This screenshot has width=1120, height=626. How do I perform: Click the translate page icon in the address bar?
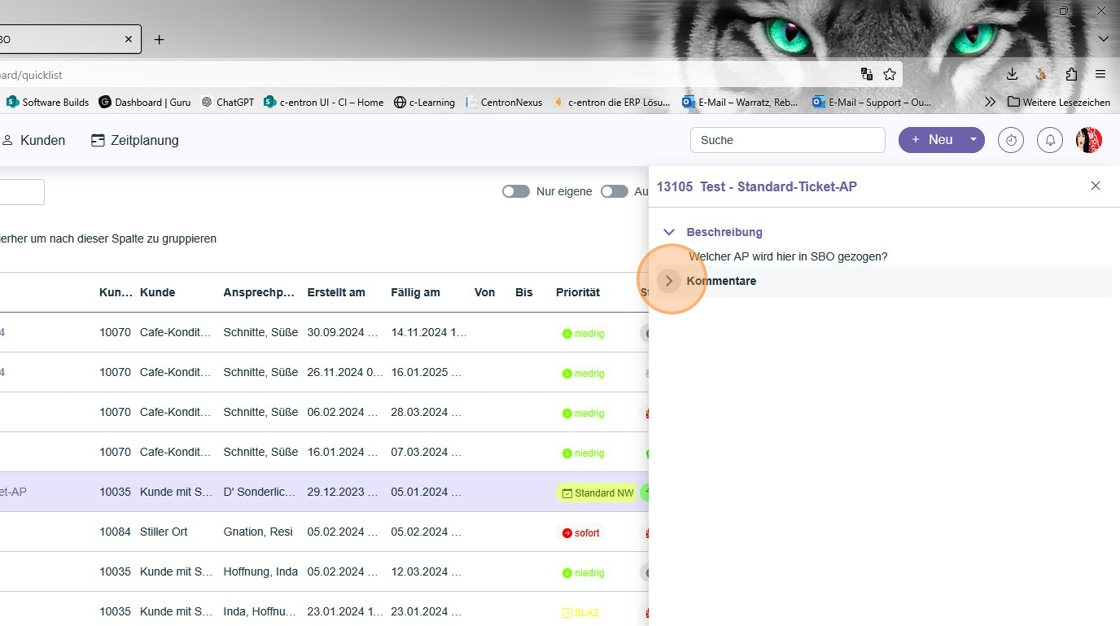pos(867,74)
